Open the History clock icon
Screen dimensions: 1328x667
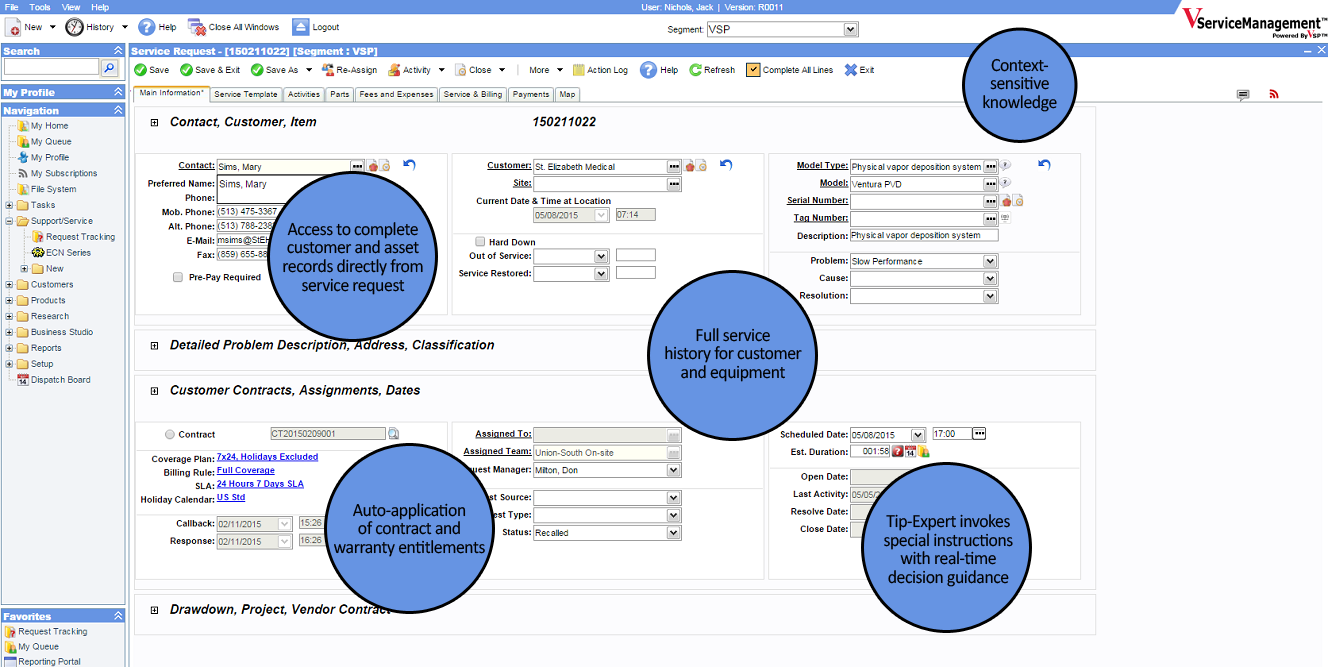(x=74, y=27)
